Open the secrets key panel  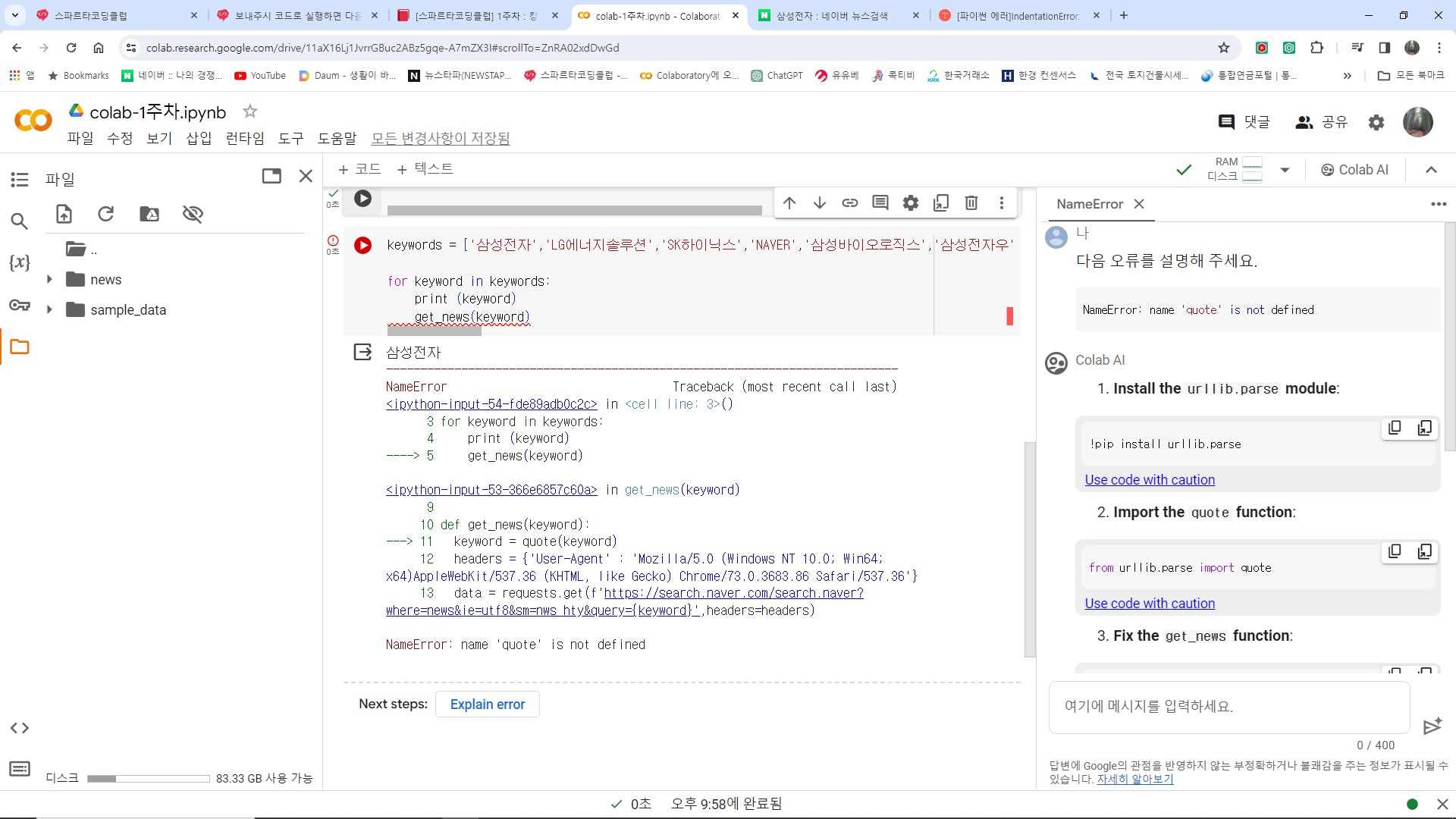pos(20,305)
